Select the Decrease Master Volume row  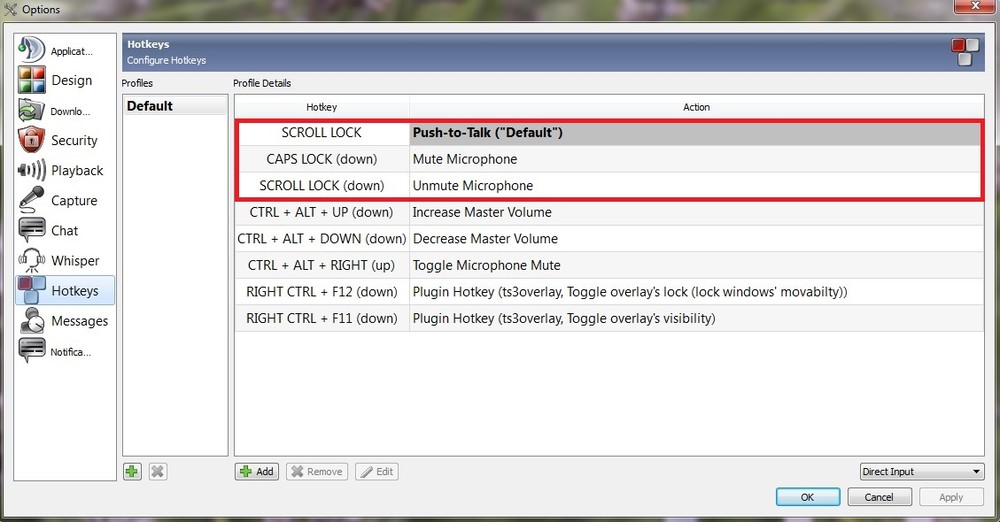[x=609, y=239]
